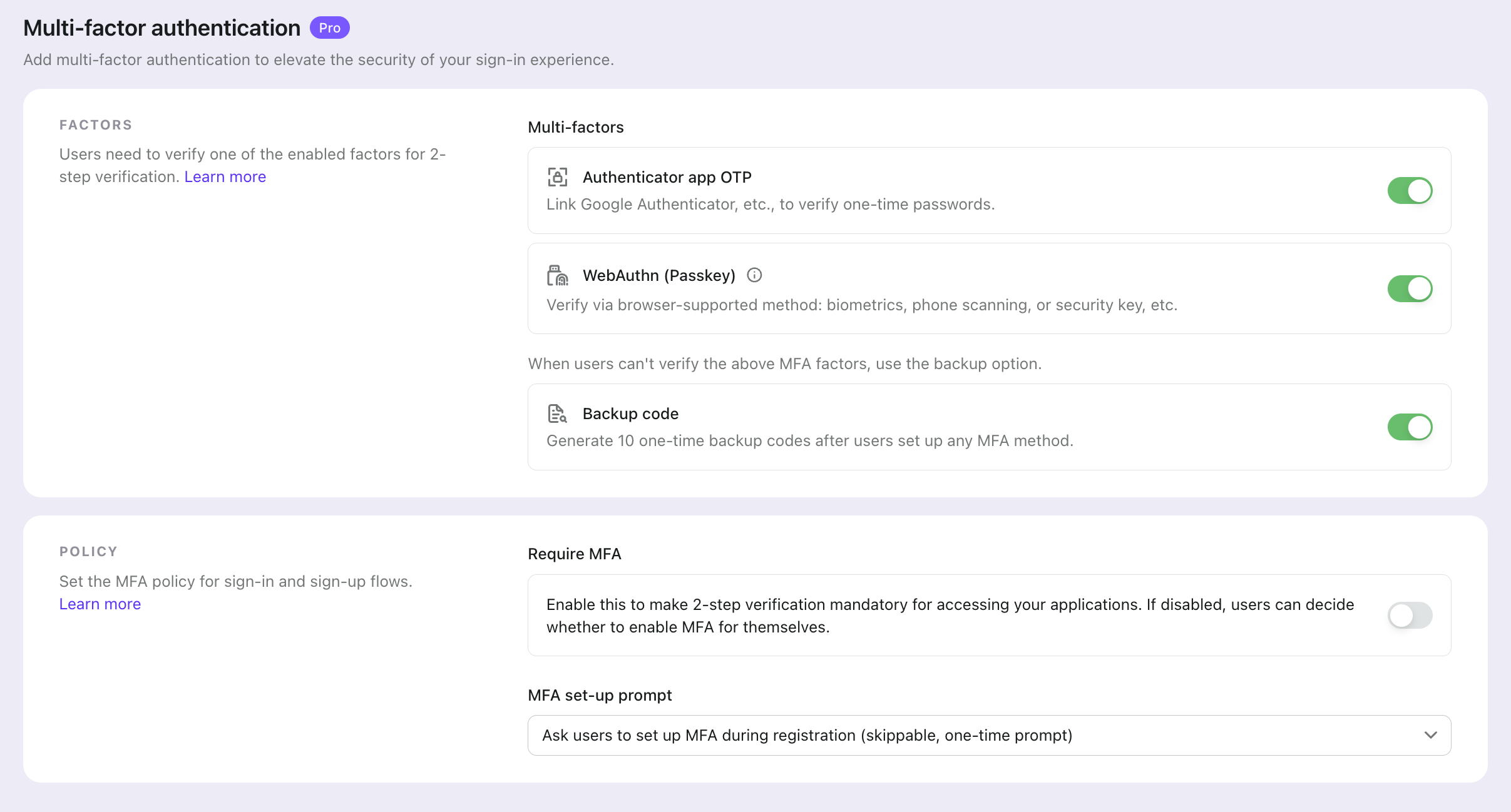Toggle off Backup code

pos(1410,427)
